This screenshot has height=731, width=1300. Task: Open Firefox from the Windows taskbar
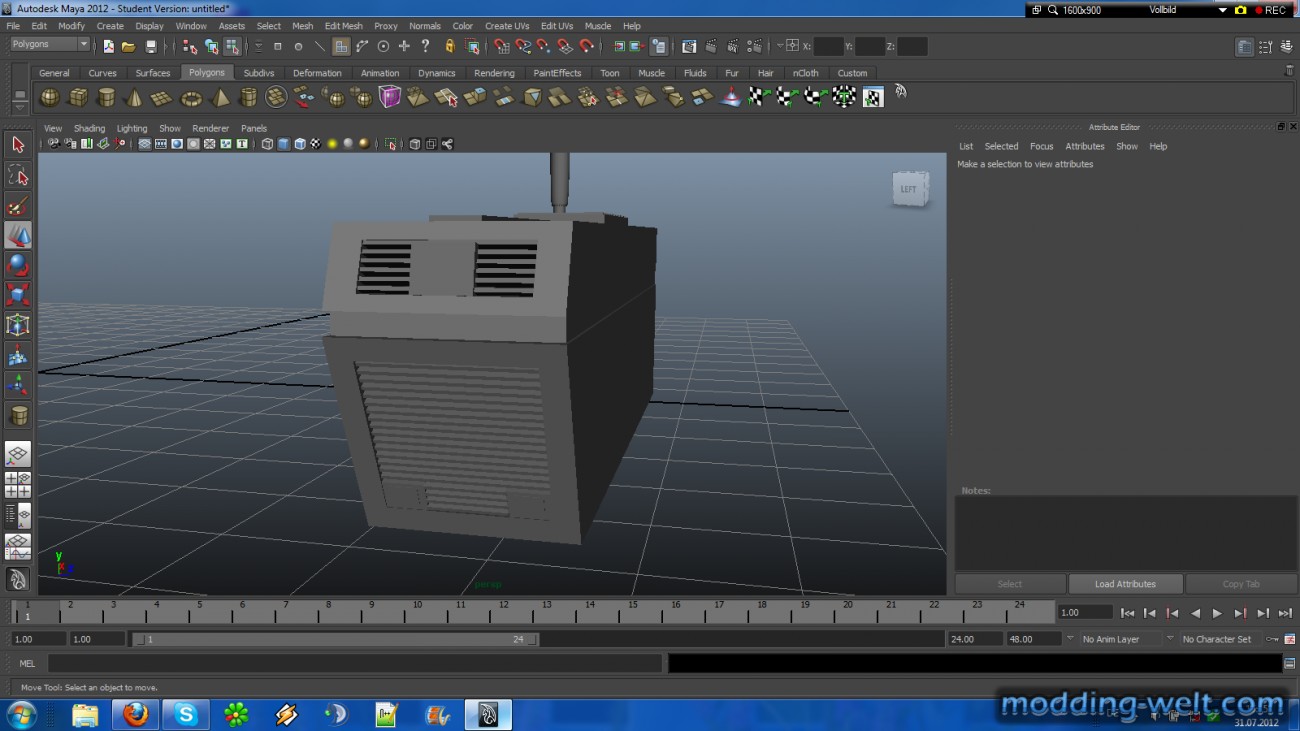(135, 714)
